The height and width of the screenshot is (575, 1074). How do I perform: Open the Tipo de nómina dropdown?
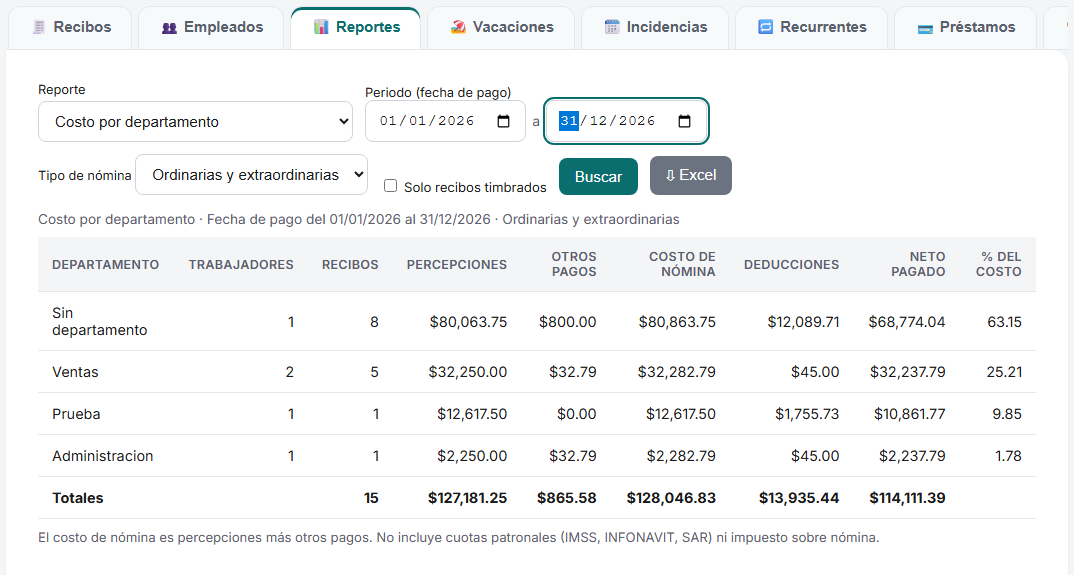pyautogui.click(x=251, y=175)
